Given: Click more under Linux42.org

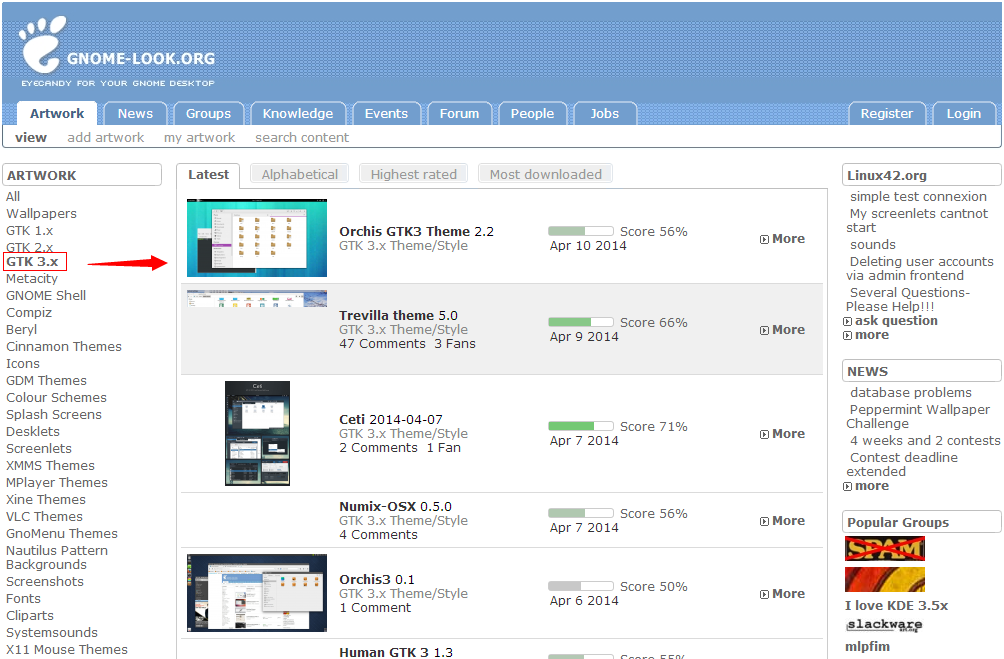Looking at the screenshot, I should point(871,335).
